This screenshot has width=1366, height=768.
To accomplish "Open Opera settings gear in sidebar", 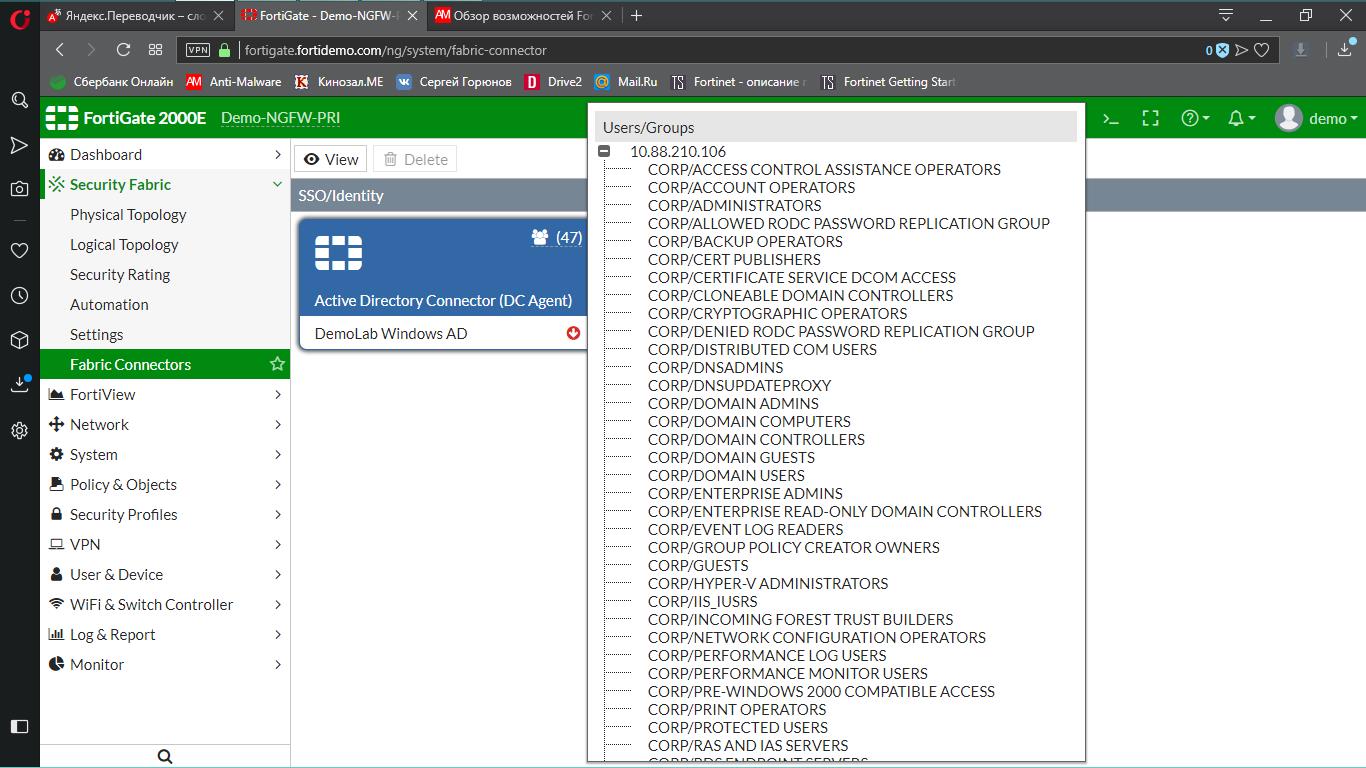I will pyautogui.click(x=19, y=430).
